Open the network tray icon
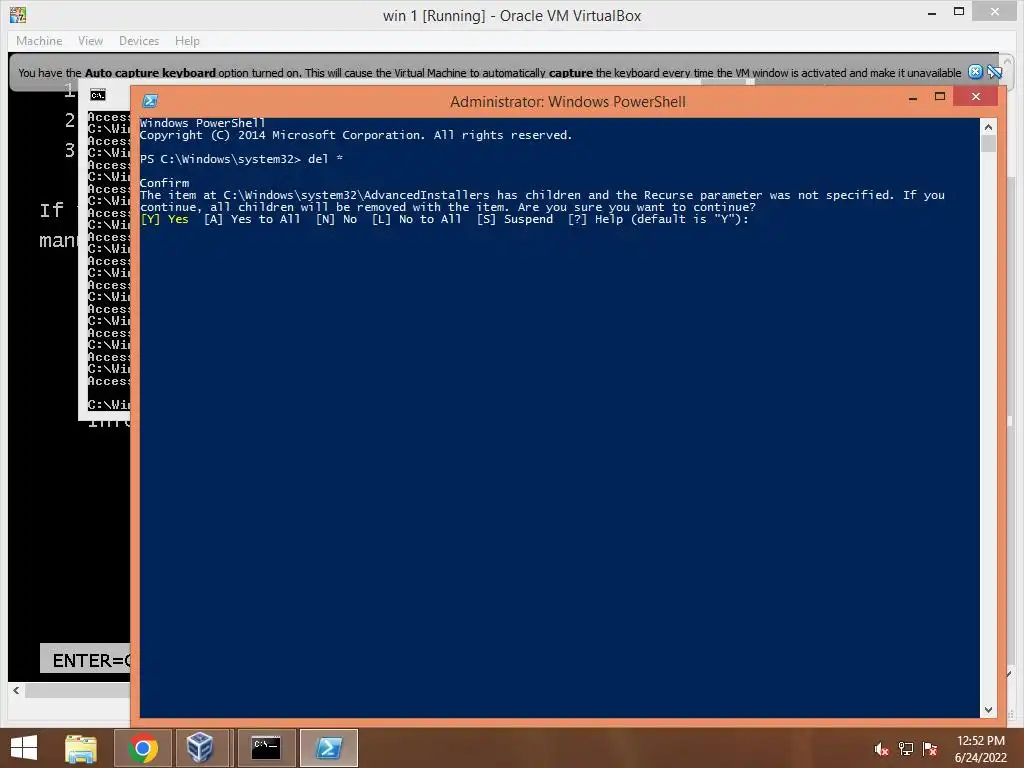This screenshot has height=768, width=1024. [x=906, y=749]
